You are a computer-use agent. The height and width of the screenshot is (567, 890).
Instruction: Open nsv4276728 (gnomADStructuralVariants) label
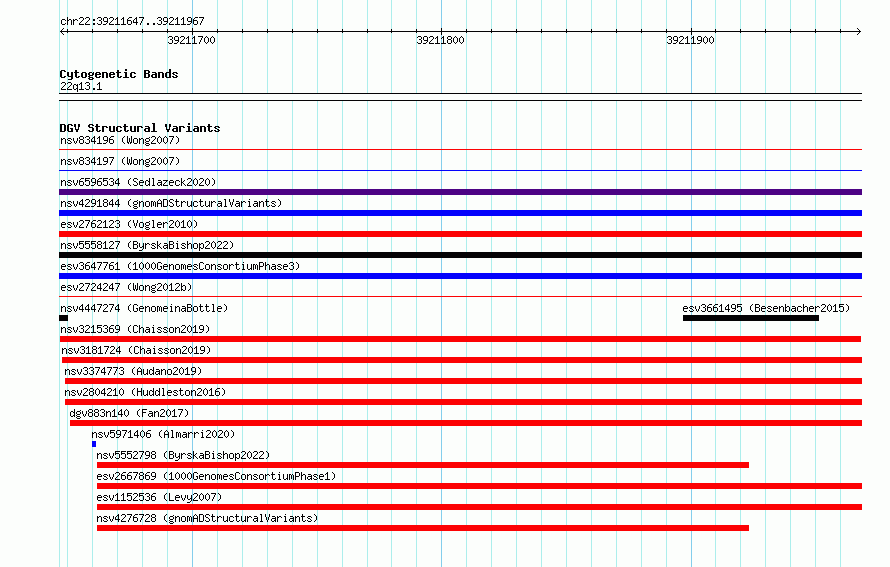[x=207, y=518]
